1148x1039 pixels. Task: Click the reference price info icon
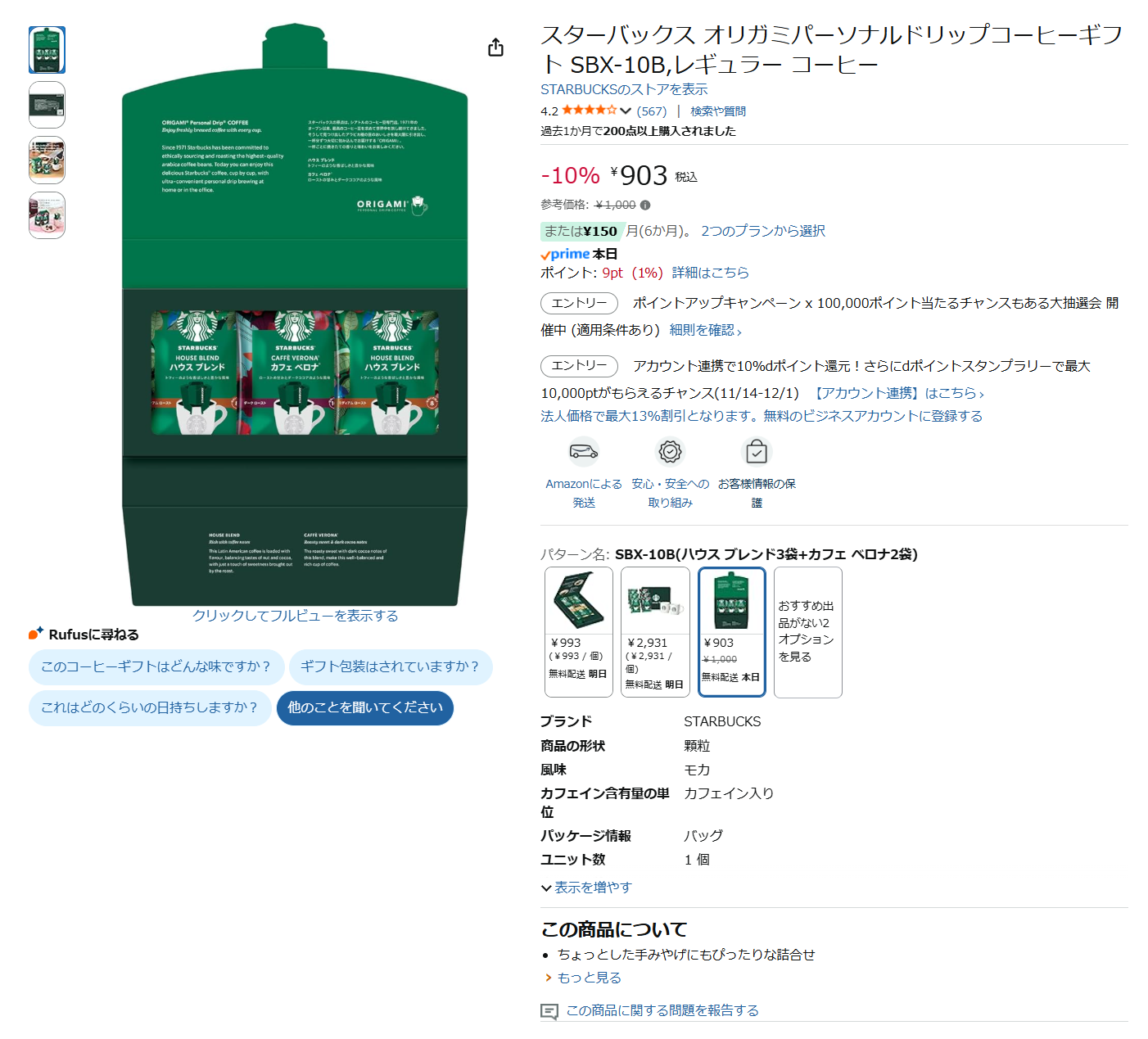pyautogui.click(x=645, y=206)
